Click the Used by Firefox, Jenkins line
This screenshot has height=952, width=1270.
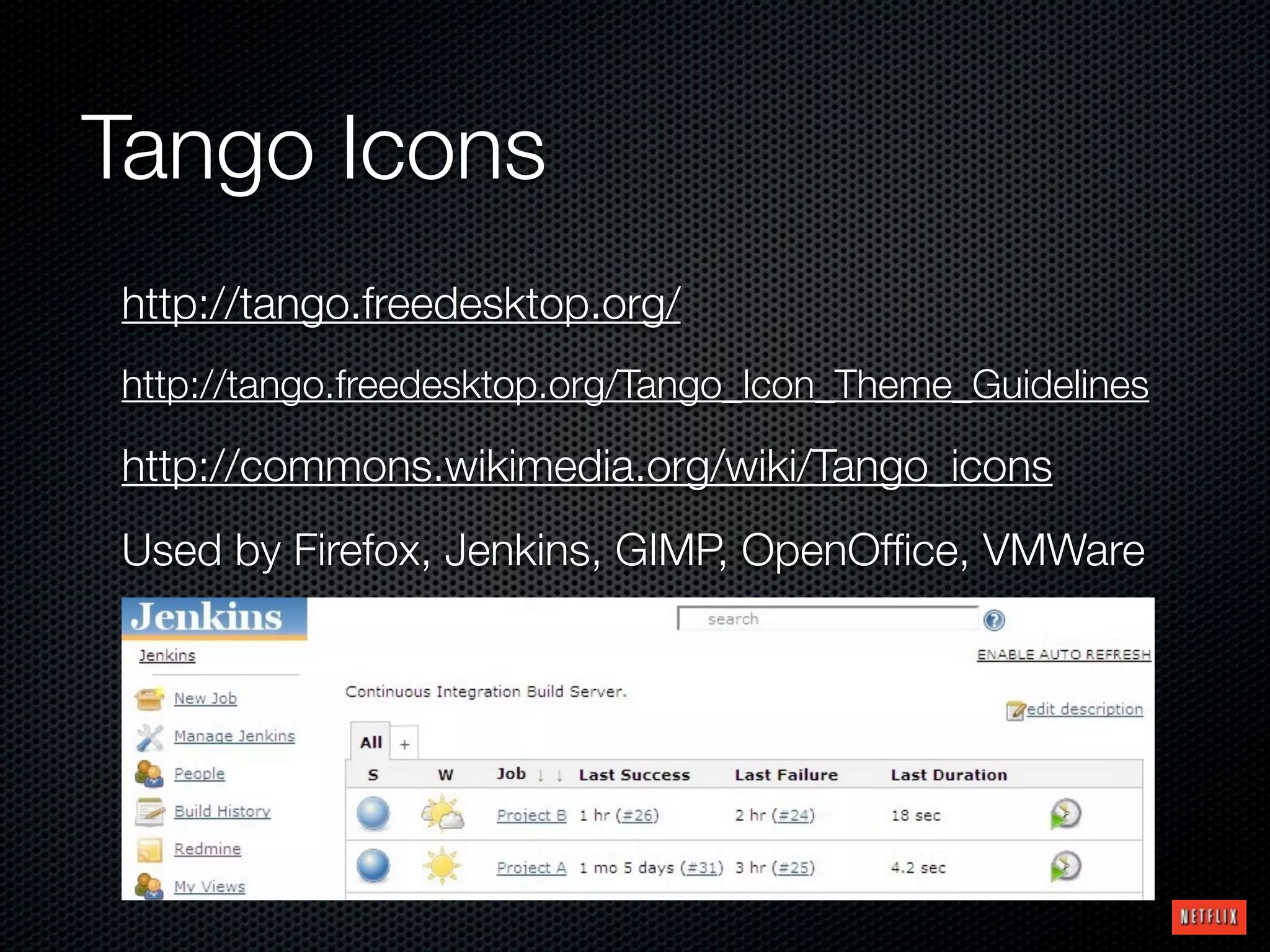coord(633,550)
